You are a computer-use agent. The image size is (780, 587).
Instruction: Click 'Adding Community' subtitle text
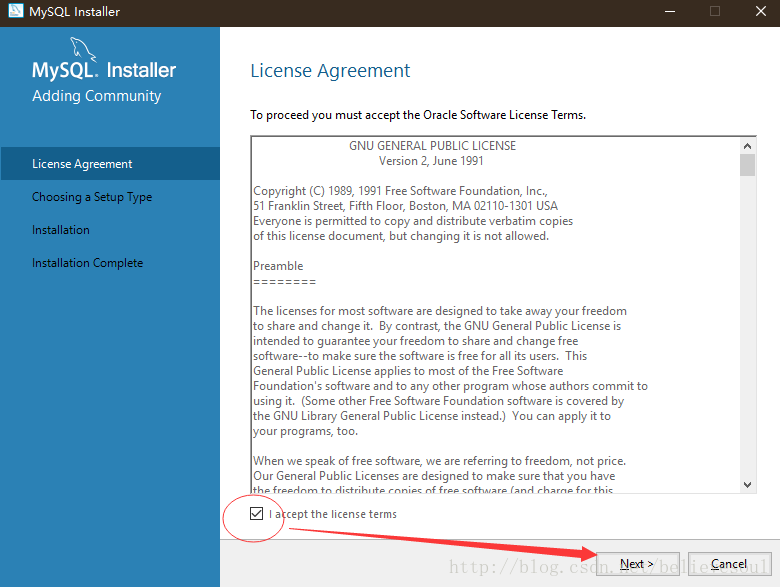(97, 96)
